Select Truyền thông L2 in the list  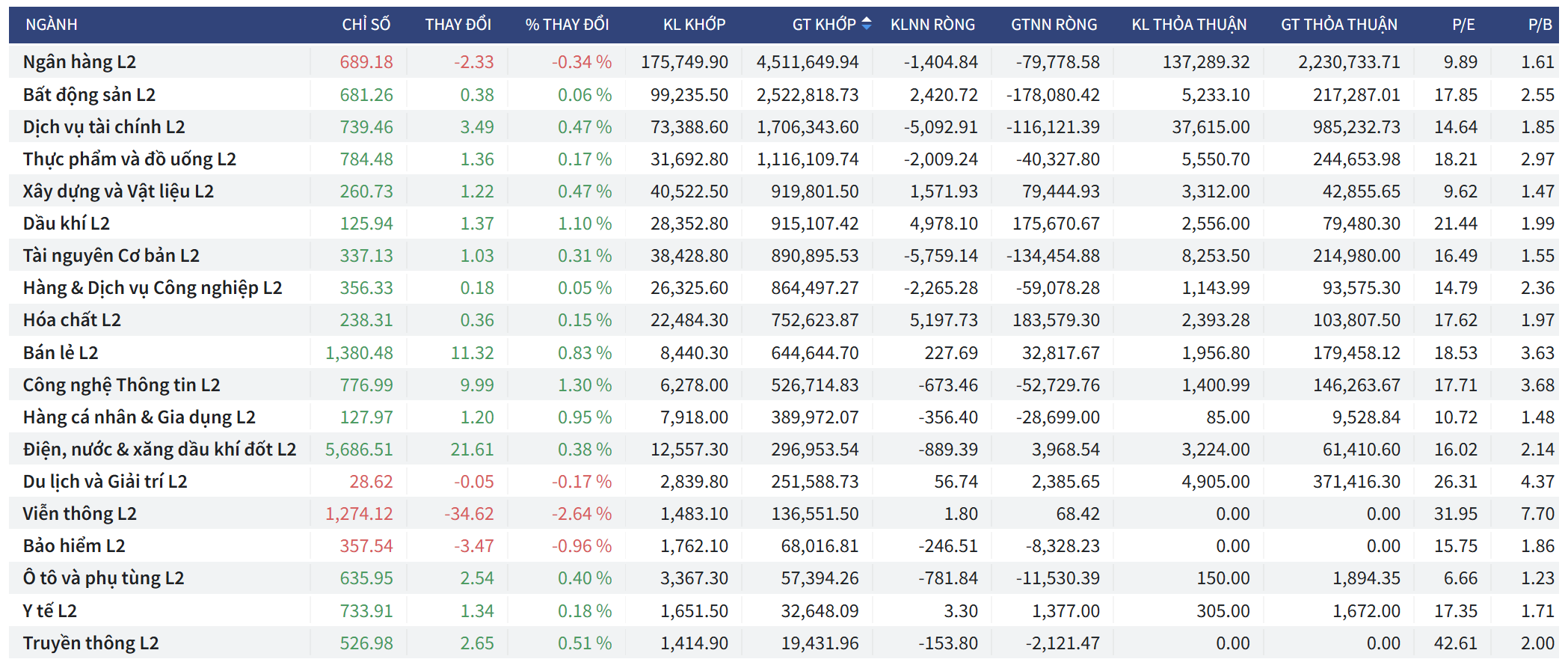(x=90, y=643)
